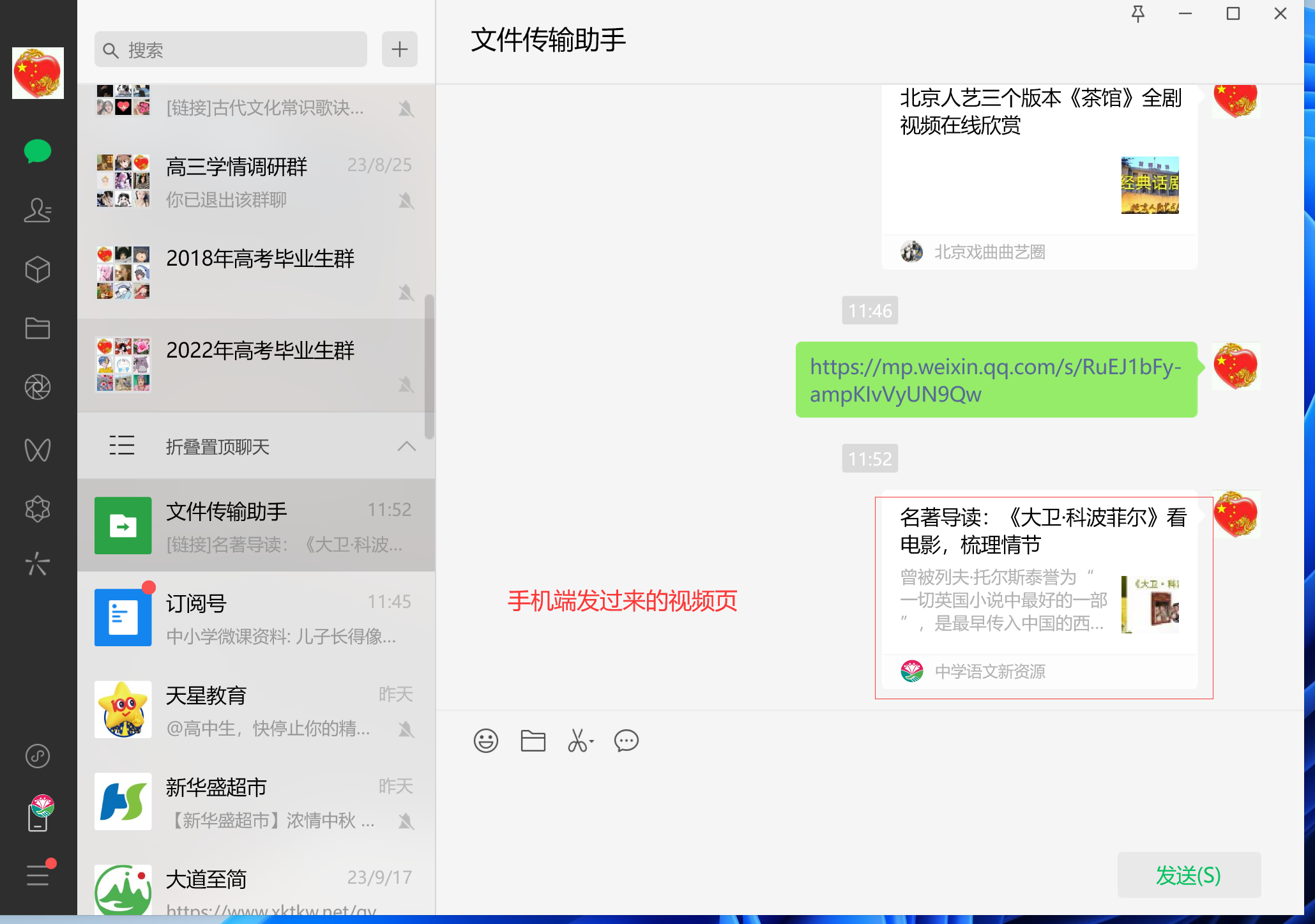Open the Chats tab with green bubble icon

click(x=38, y=151)
